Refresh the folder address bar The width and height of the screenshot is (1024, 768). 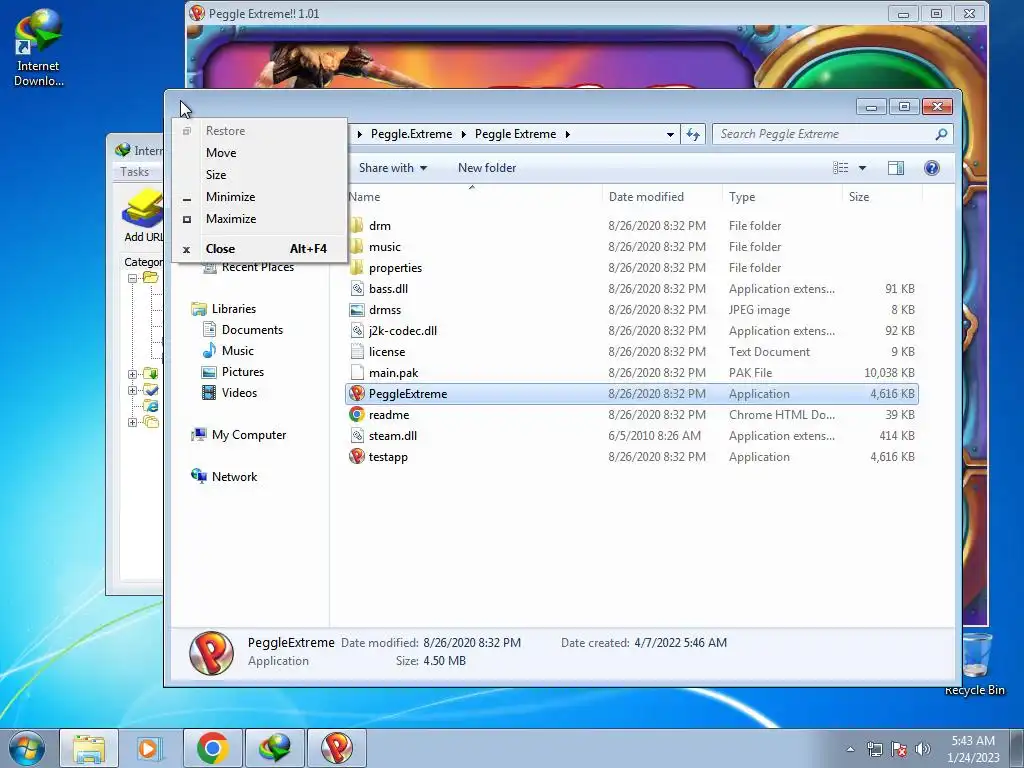(693, 135)
